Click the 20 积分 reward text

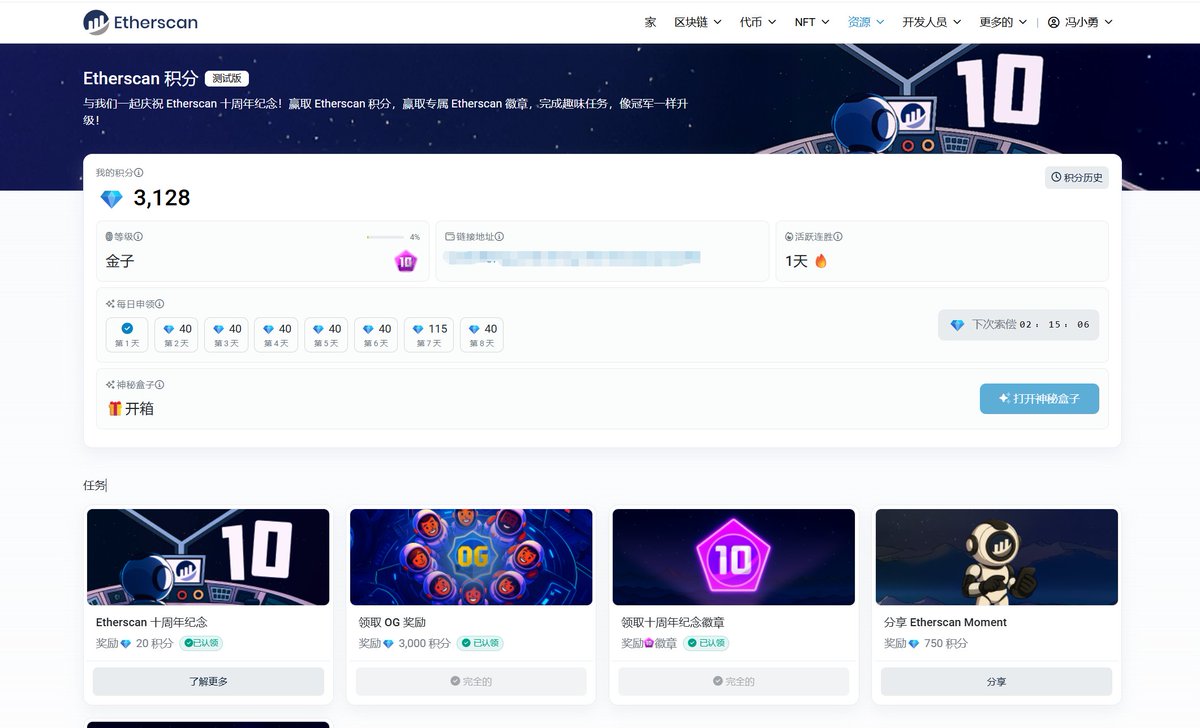154,644
